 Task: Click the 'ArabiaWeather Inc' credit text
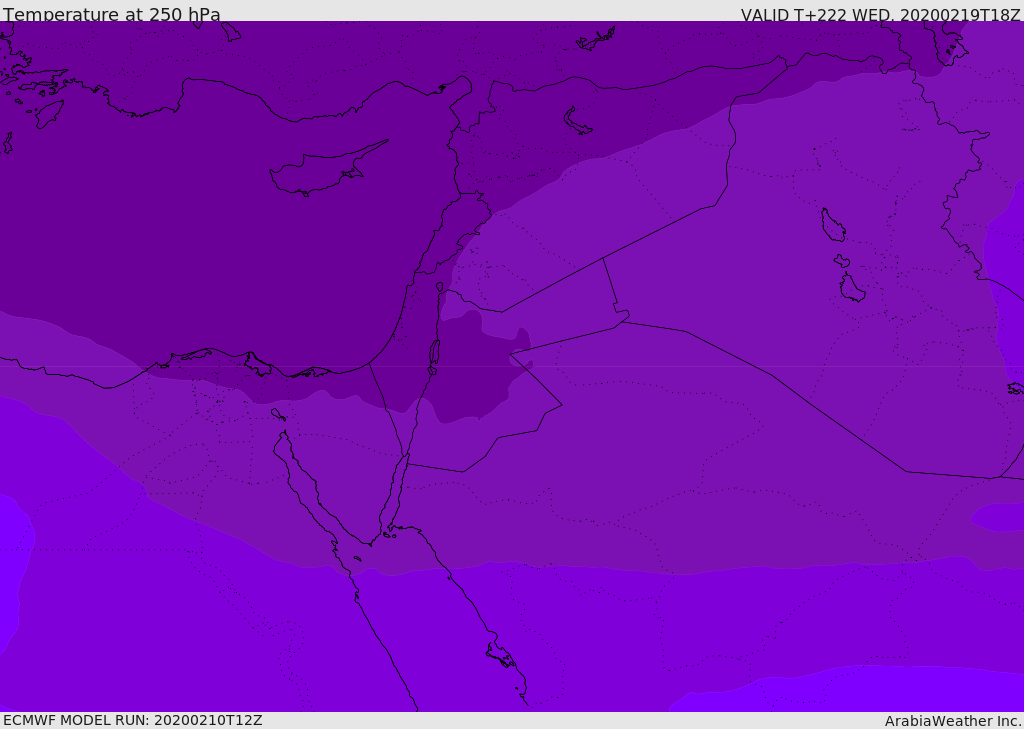coord(951,721)
